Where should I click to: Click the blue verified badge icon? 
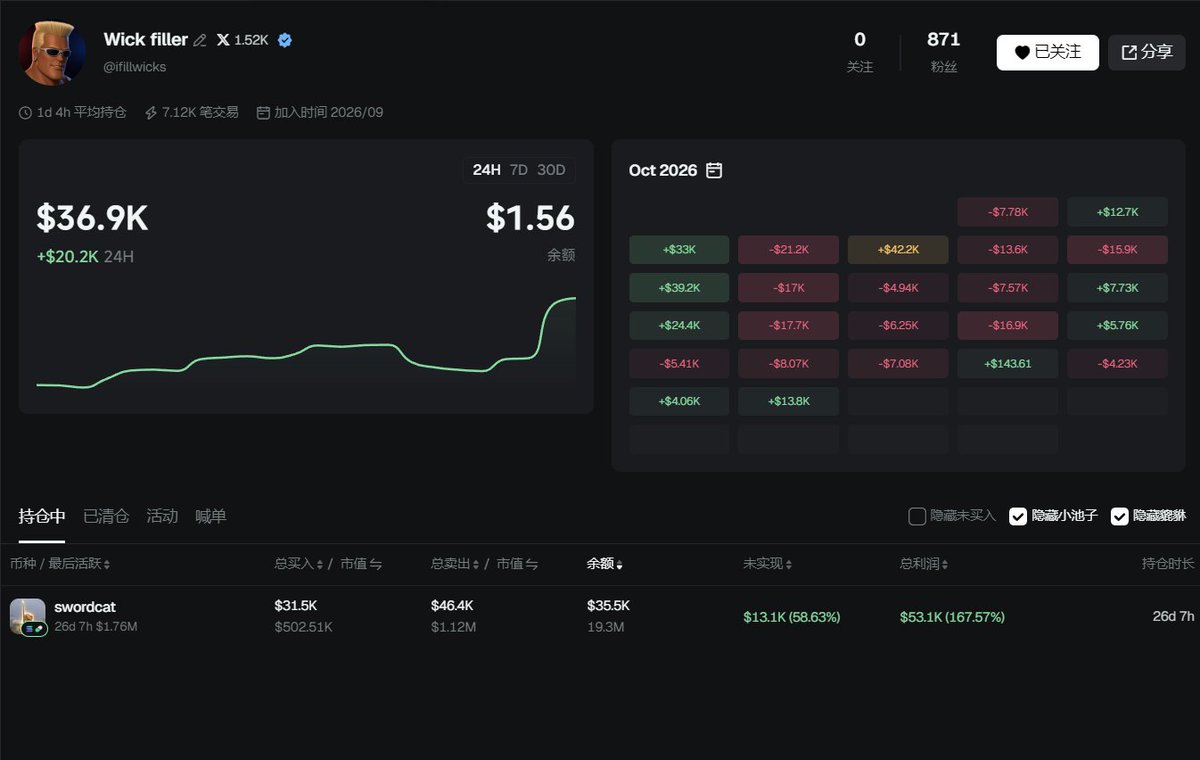click(285, 40)
